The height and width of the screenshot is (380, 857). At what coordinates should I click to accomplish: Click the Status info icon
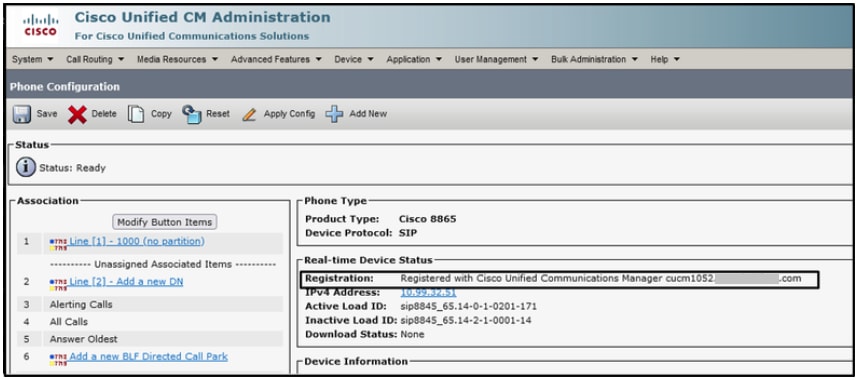tap(26, 167)
